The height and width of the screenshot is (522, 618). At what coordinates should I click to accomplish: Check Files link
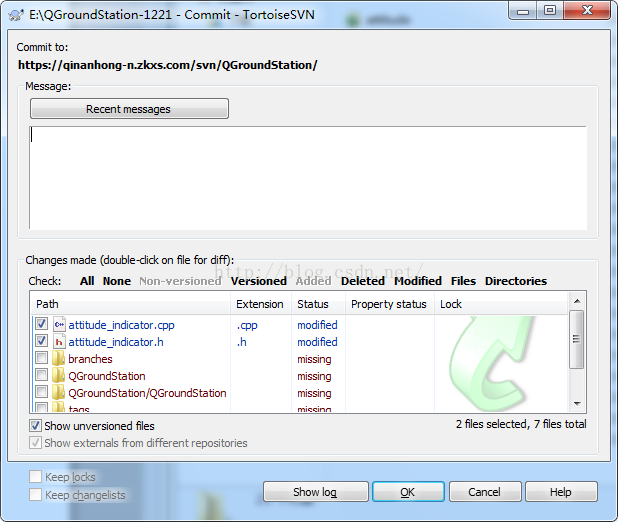(463, 281)
